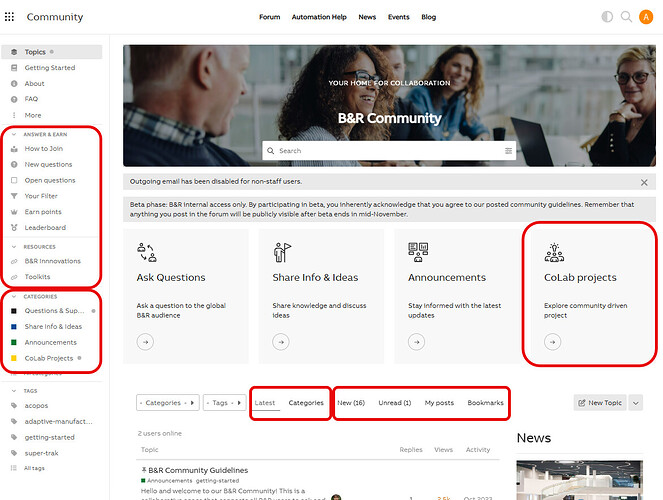
Task: Open Earn points sidebar link
Action: [43, 212]
